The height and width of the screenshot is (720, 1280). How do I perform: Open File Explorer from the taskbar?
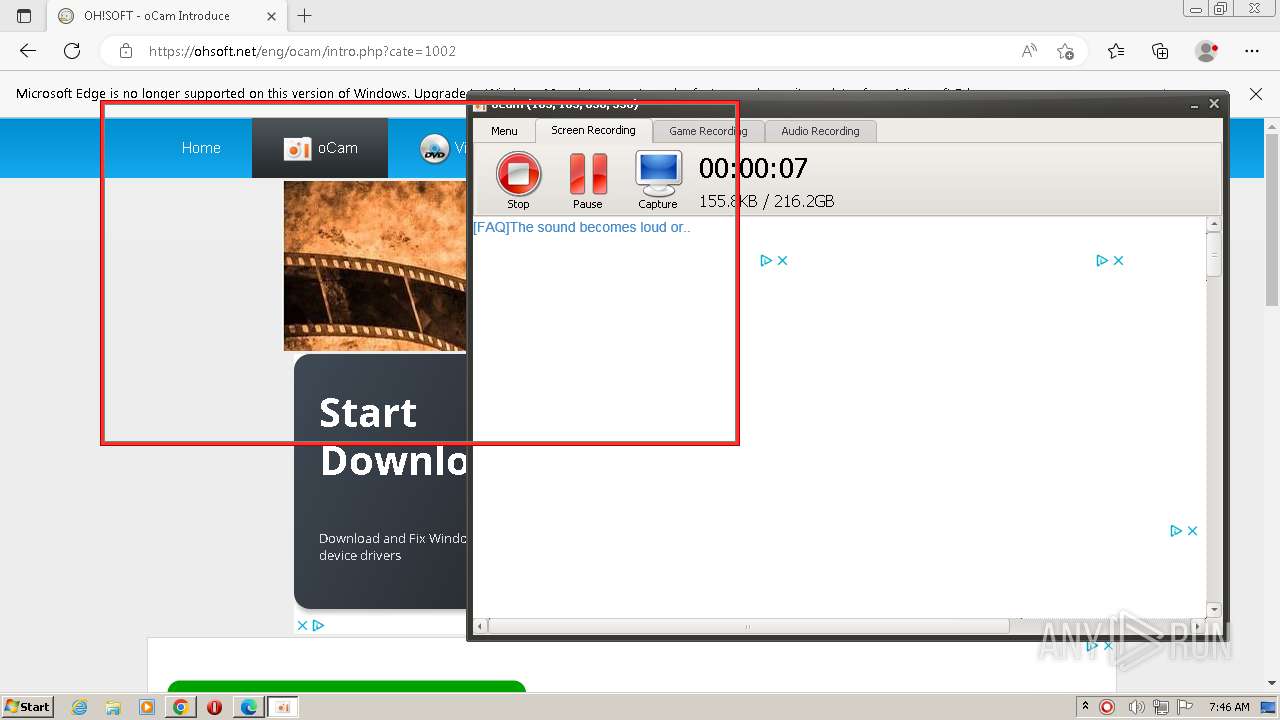coord(113,707)
